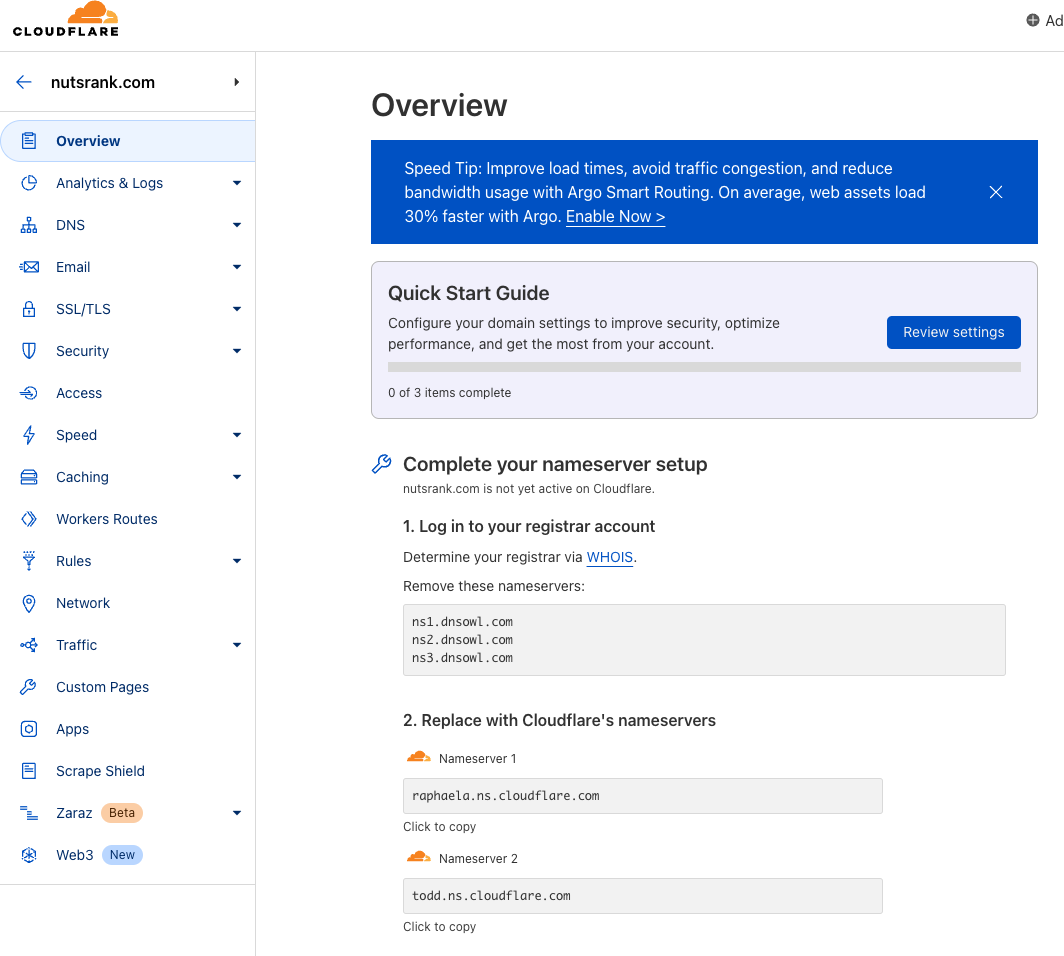
Task: Select the DNS section icon
Action: pos(27,225)
